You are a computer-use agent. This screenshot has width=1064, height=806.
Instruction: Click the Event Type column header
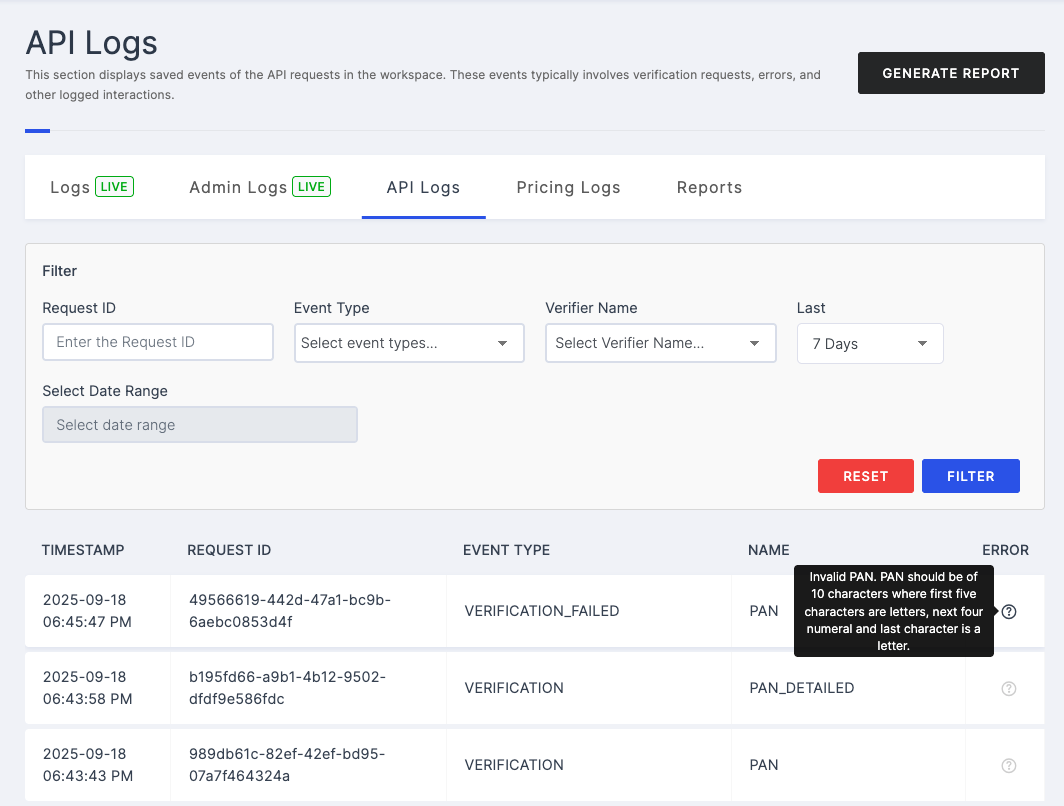point(506,550)
